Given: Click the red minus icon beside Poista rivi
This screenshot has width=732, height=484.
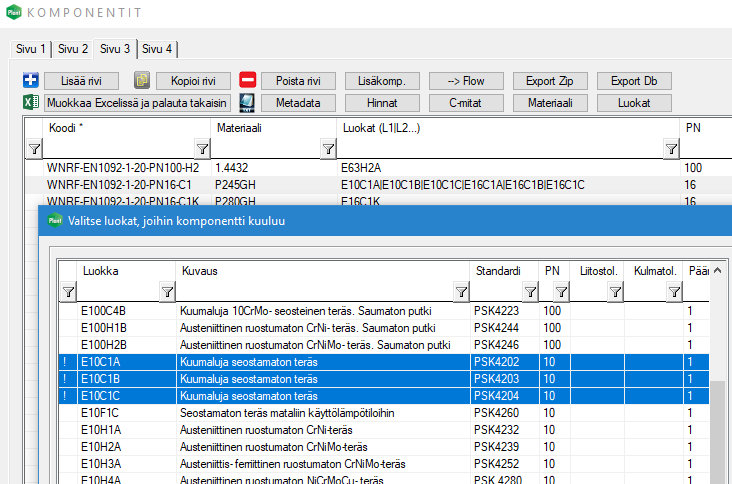Looking at the screenshot, I should [x=248, y=81].
